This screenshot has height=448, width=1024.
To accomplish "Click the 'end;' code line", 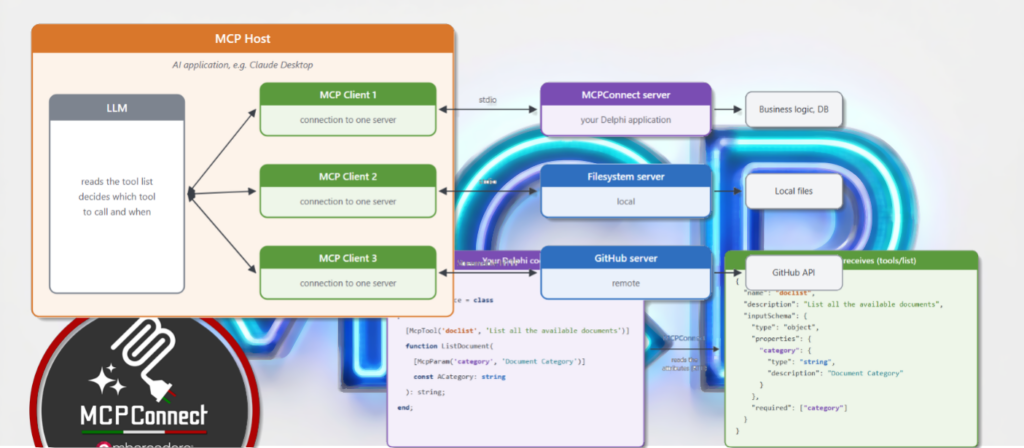I will 405,407.
